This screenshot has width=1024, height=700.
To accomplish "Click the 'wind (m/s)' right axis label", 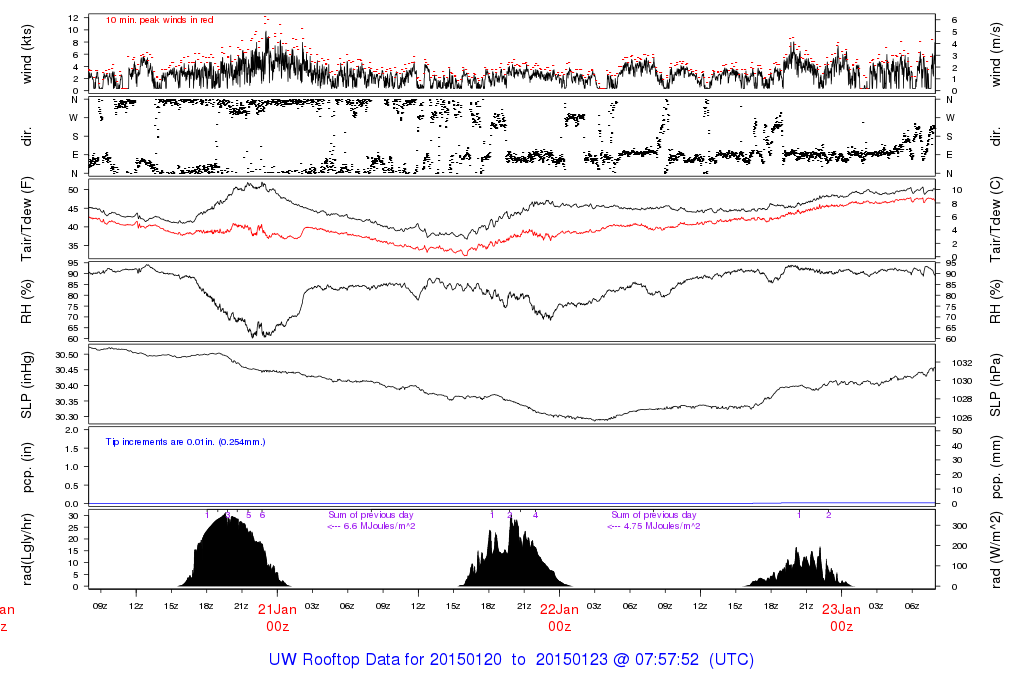I will (997, 53).
